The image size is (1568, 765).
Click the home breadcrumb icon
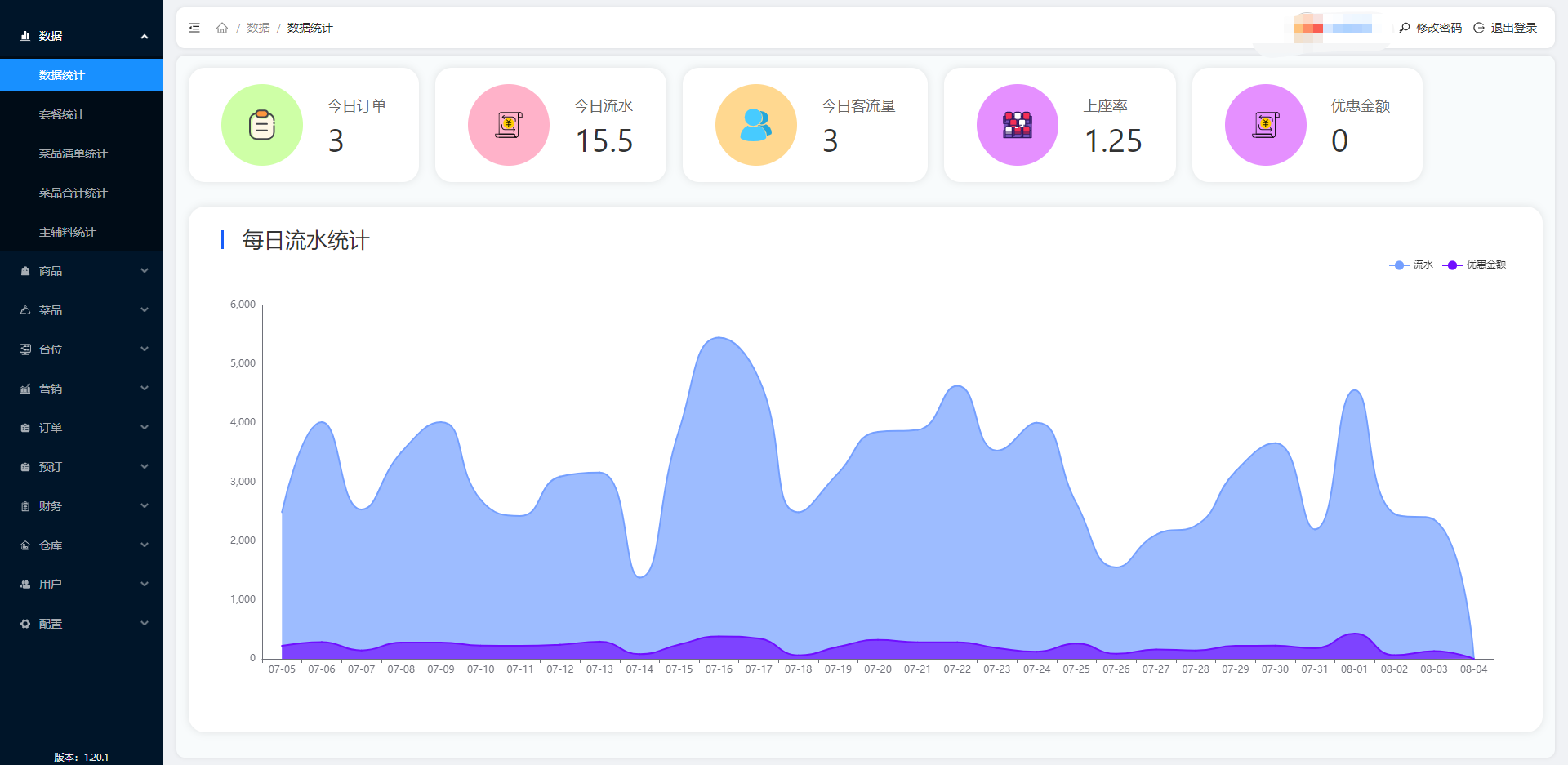(x=222, y=28)
